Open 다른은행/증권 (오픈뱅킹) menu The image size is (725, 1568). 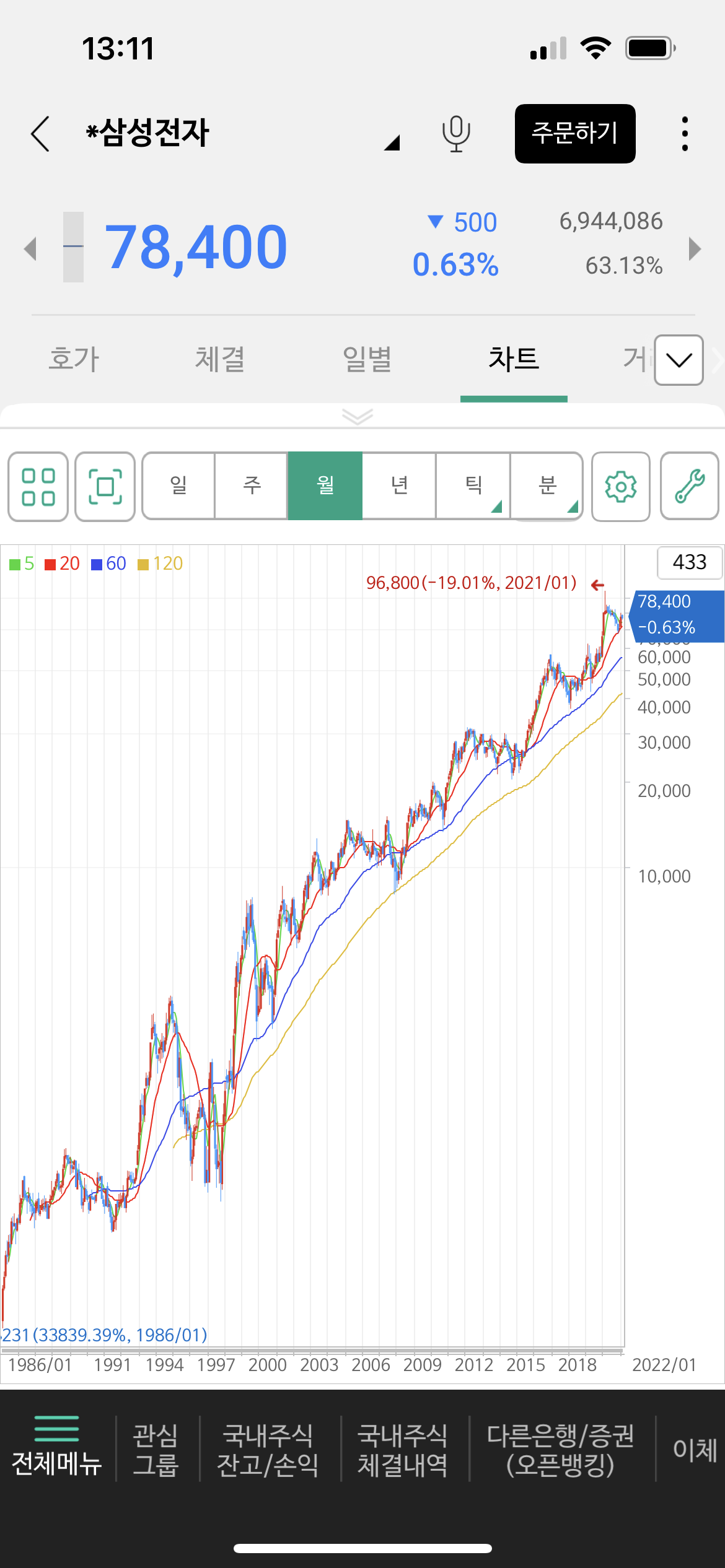coord(560,1450)
